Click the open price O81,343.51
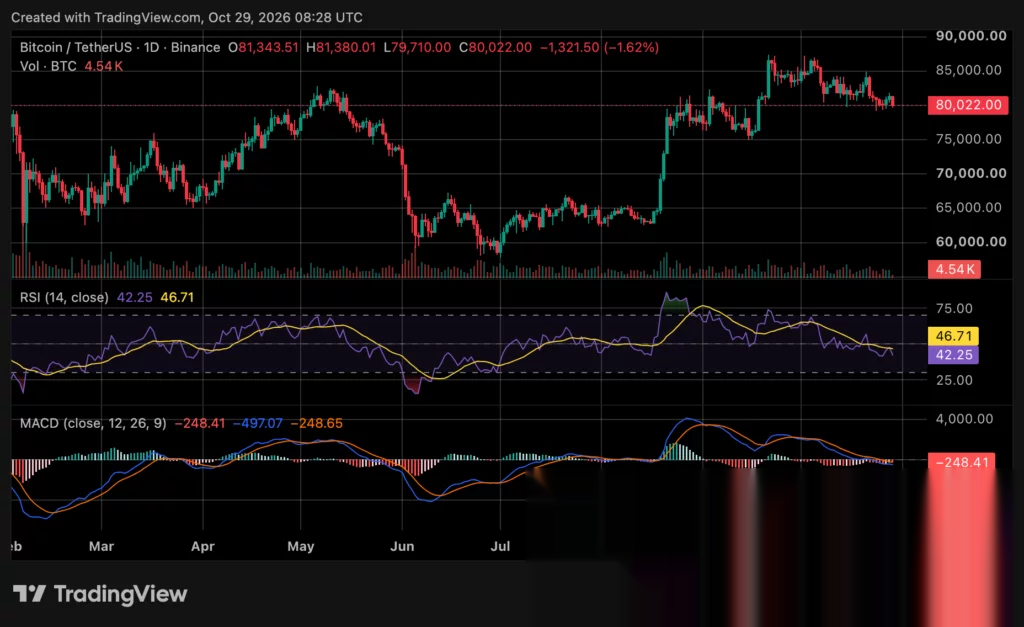1024x627 pixels. 263,47
